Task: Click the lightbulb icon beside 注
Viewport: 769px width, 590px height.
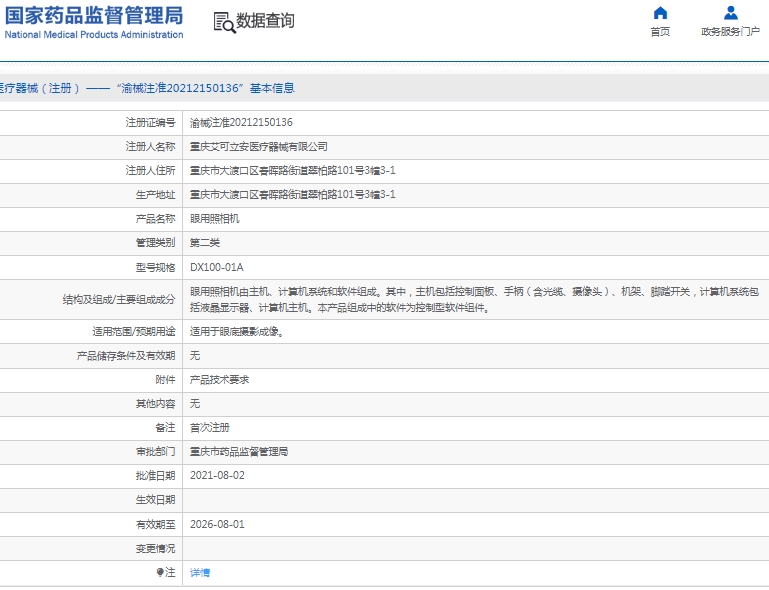Action: (x=160, y=572)
